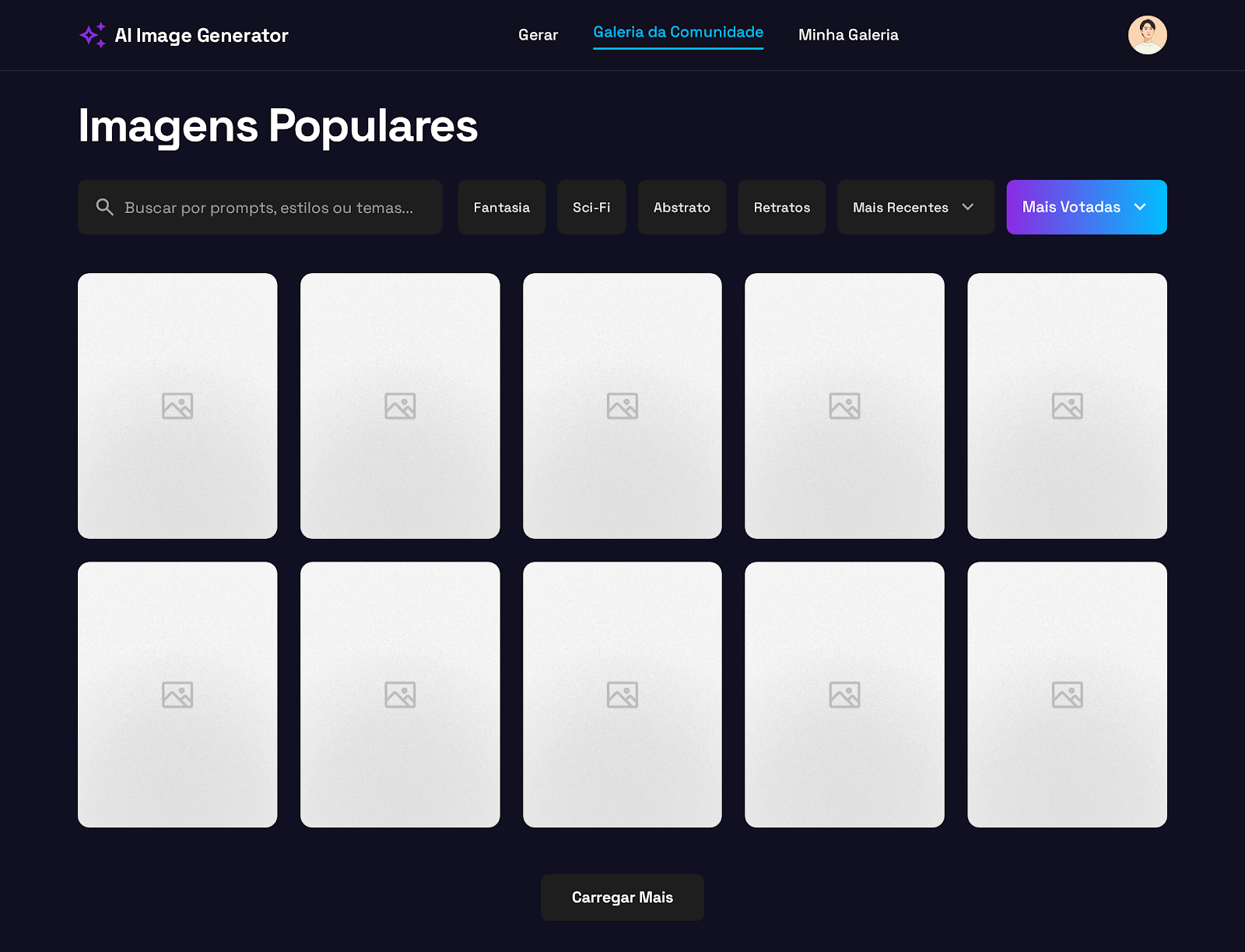This screenshot has width=1245, height=952.
Task: Open the Mais Votadas sort dropdown
Action: (x=1071, y=207)
